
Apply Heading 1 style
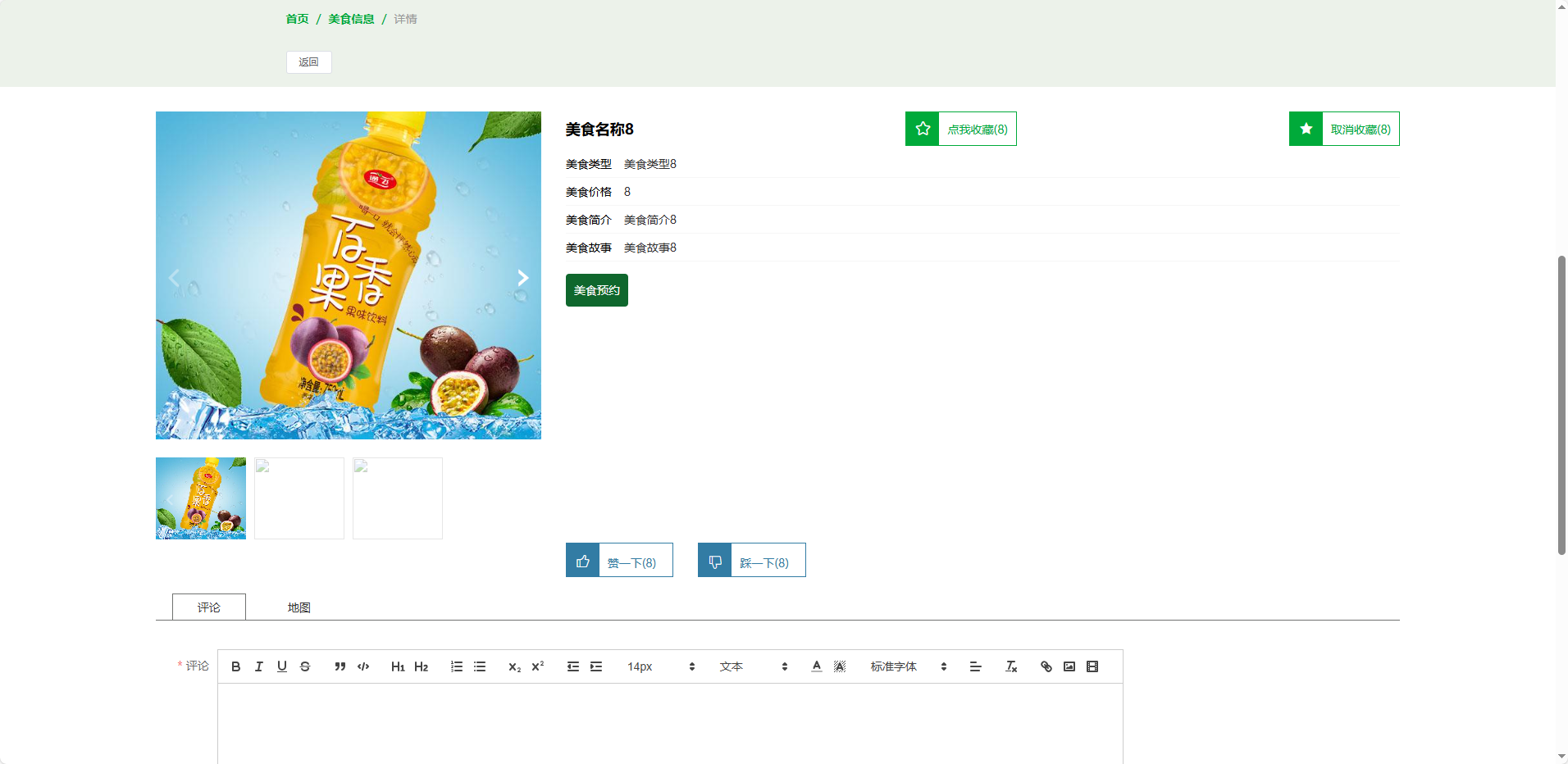[398, 666]
